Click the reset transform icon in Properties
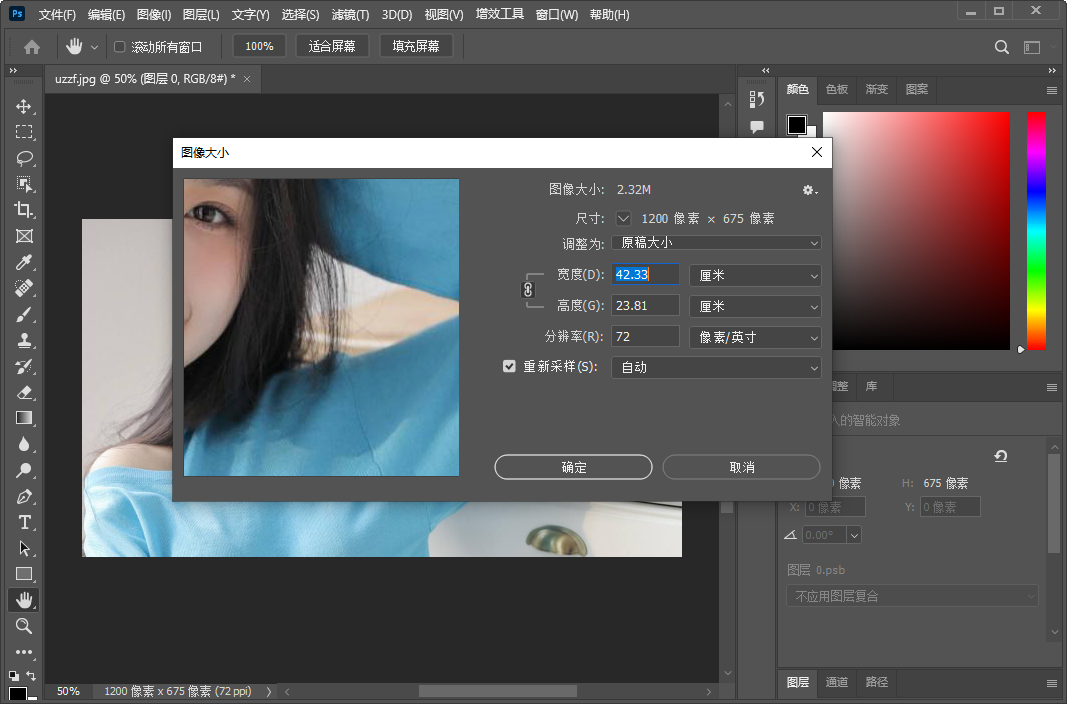Viewport: 1067px width, 704px height. click(x=1001, y=456)
